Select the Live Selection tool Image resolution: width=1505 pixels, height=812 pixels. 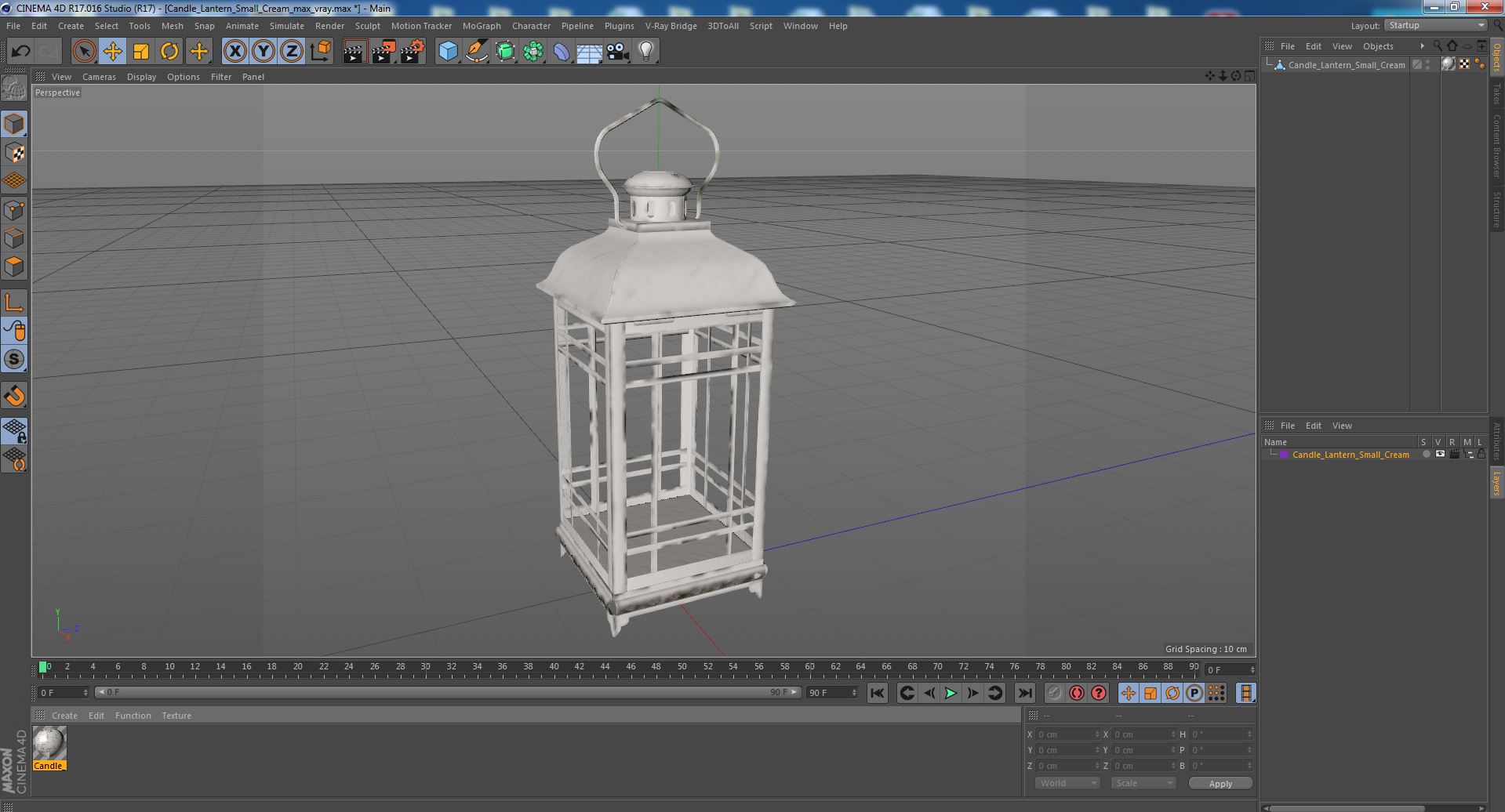(x=84, y=52)
